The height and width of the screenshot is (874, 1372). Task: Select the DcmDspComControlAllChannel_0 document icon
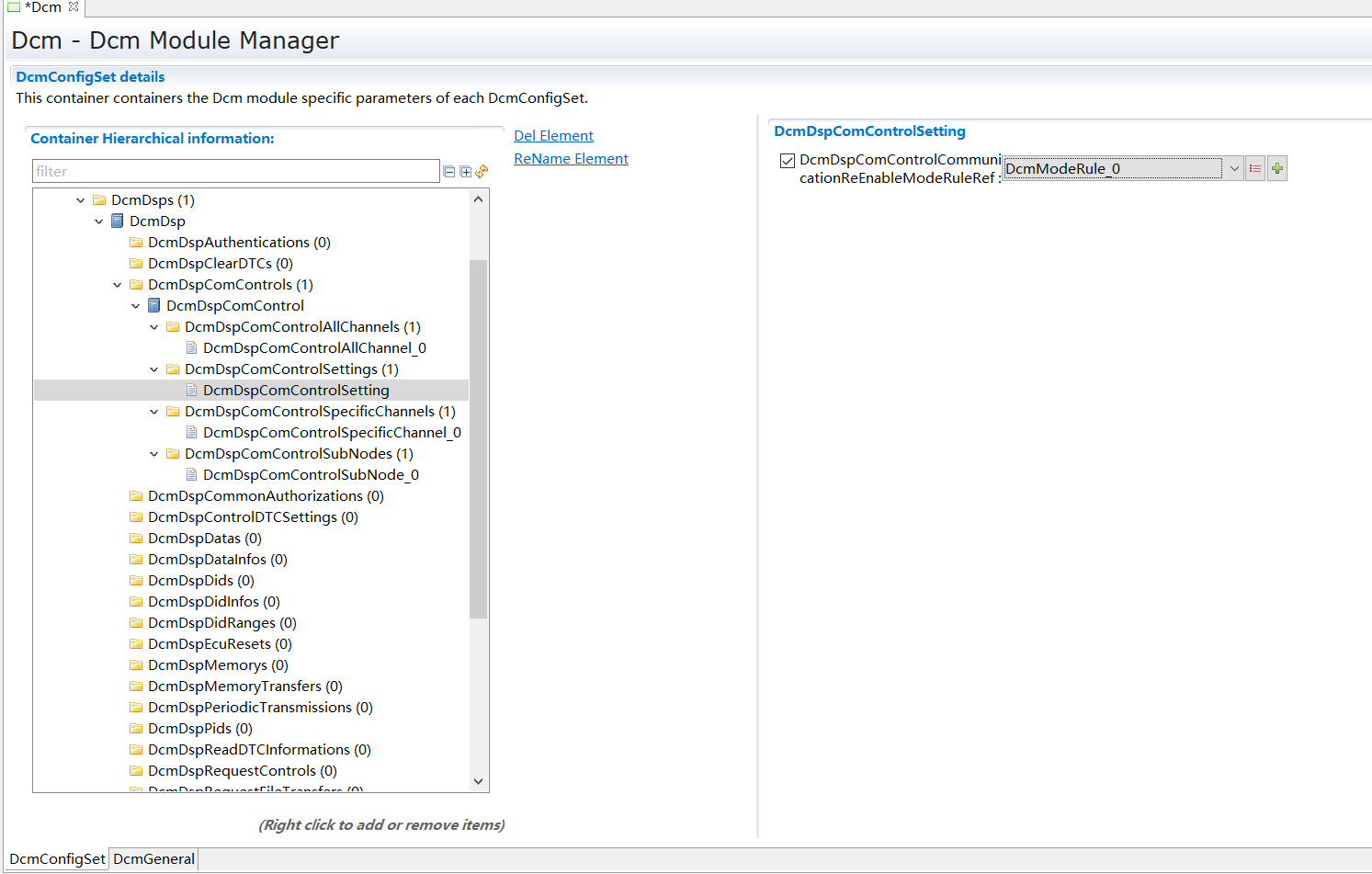point(191,347)
